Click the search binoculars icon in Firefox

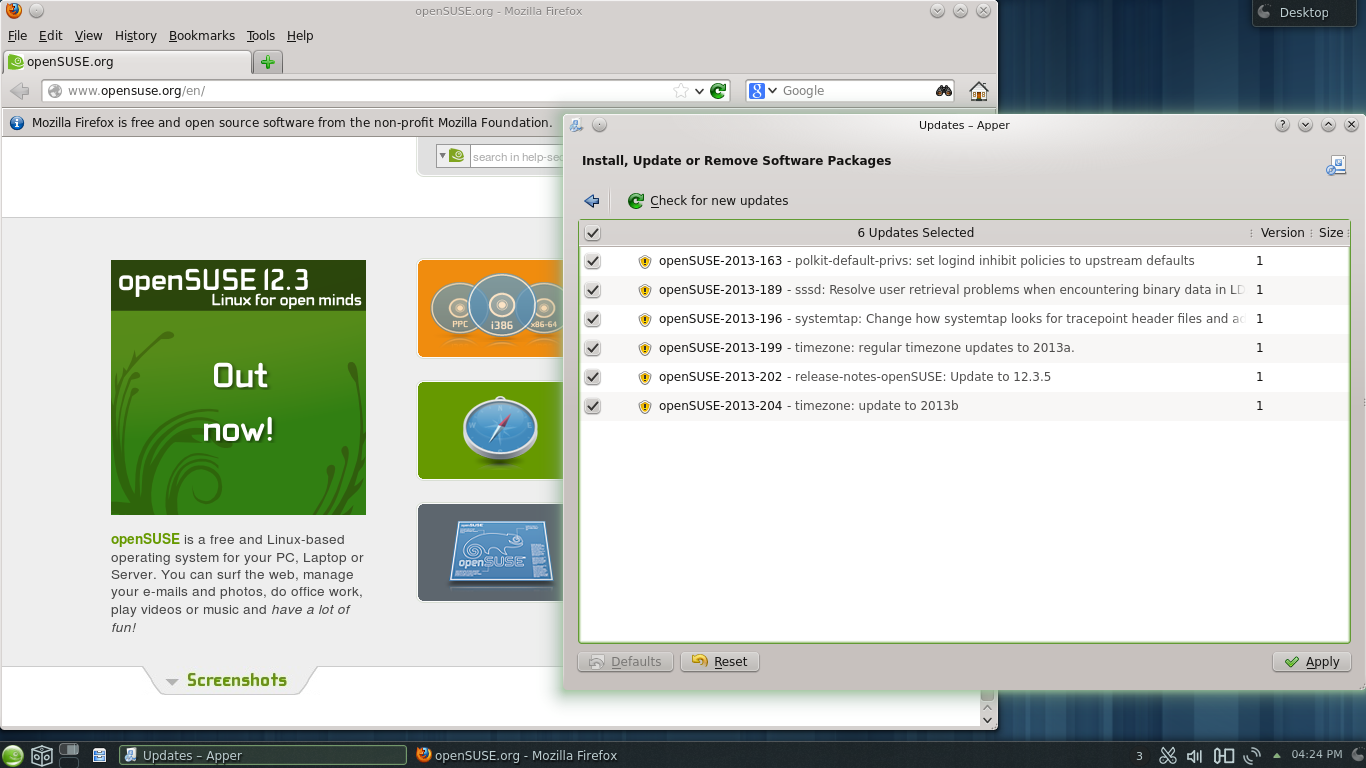pyautogui.click(x=943, y=91)
